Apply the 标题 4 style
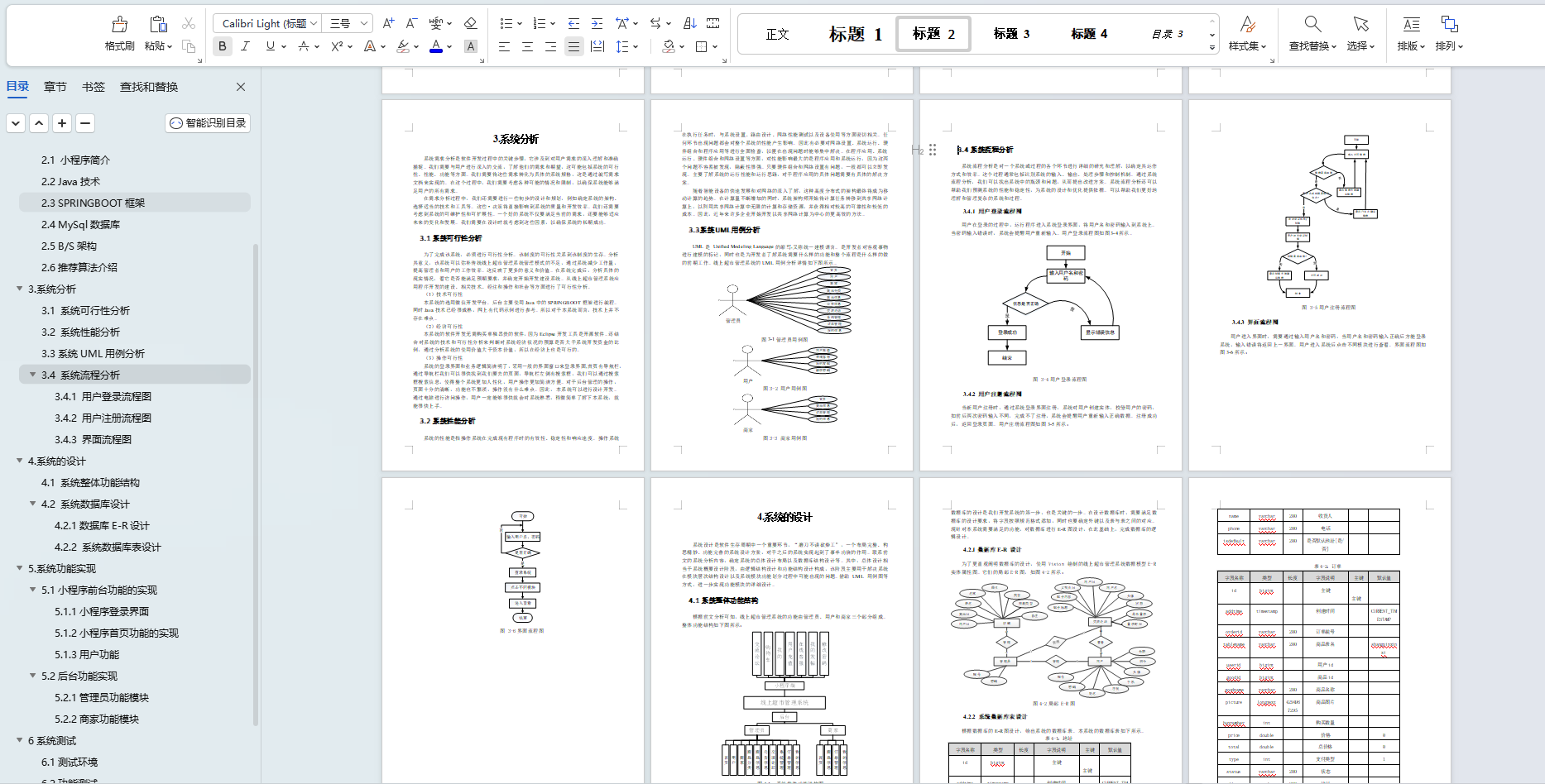This screenshot has width=1545, height=784. coord(1089,34)
